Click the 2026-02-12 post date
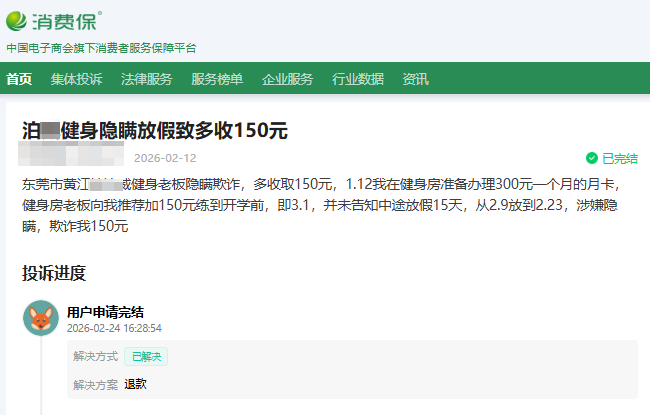The width and height of the screenshot is (650, 415). [x=165, y=158]
